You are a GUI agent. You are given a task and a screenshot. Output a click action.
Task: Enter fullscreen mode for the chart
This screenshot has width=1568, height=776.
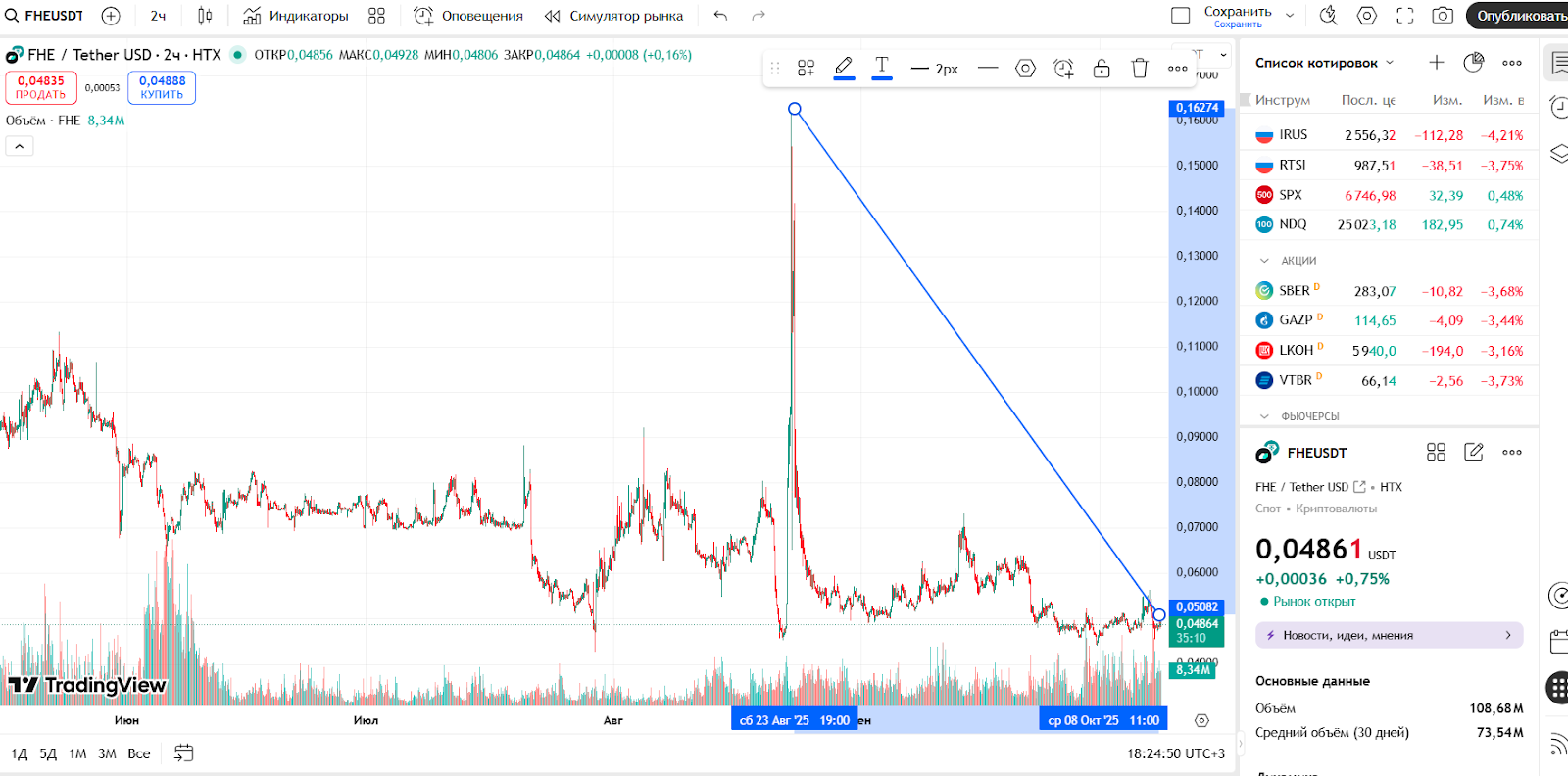point(1404,16)
